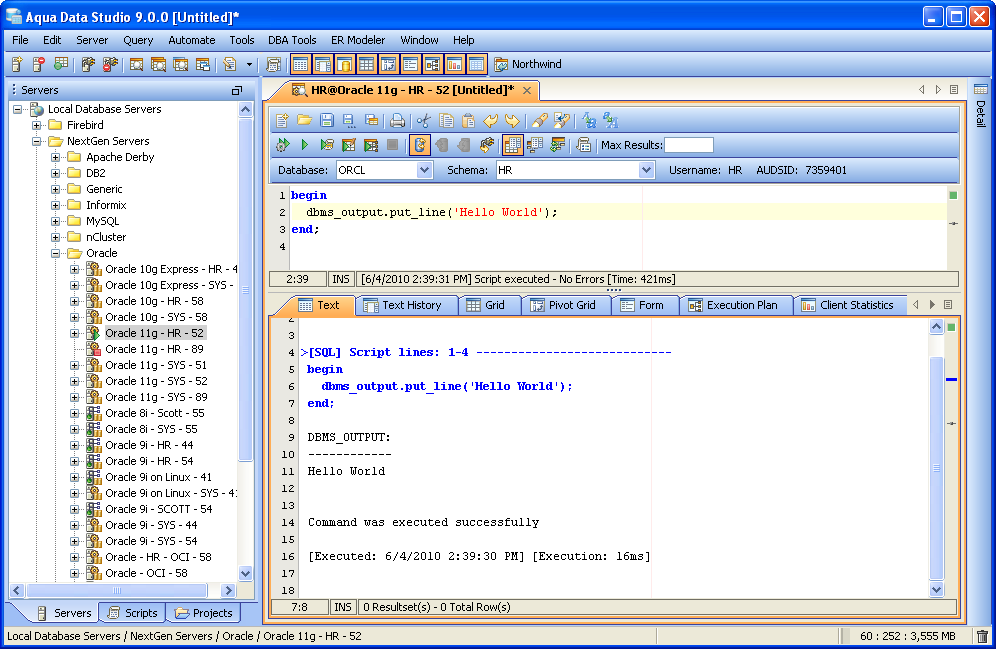Click the Undo arrow icon in editor toolbar
The width and height of the screenshot is (996, 649).
(x=490, y=120)
